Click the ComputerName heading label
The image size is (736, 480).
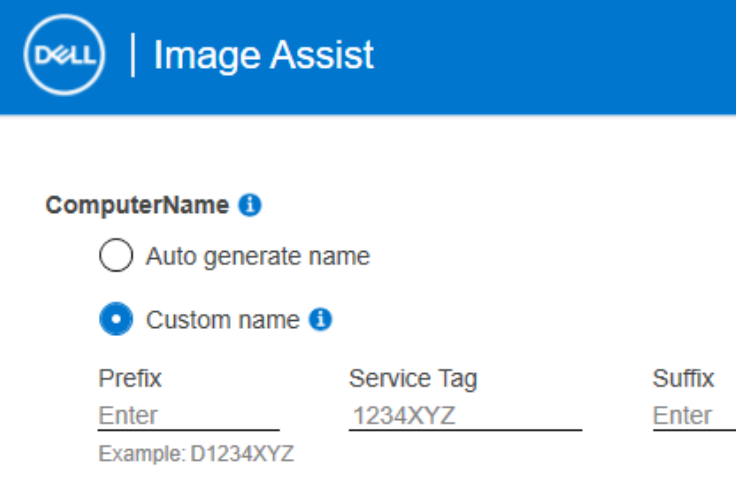138,206
